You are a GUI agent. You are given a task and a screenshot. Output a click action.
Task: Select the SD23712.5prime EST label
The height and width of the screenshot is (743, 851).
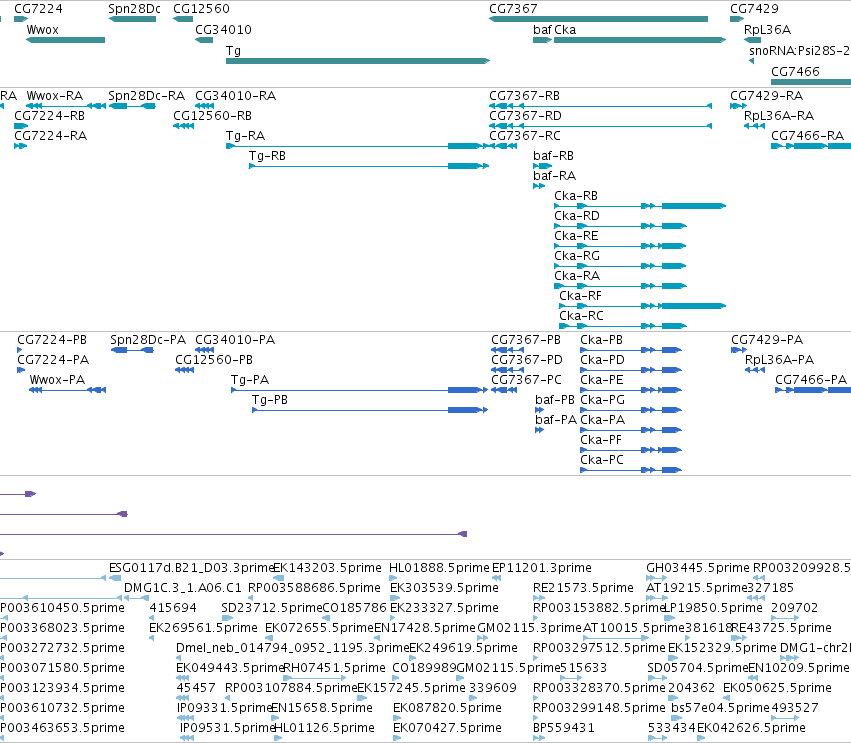pyautogui.click(x=271, y=608)
